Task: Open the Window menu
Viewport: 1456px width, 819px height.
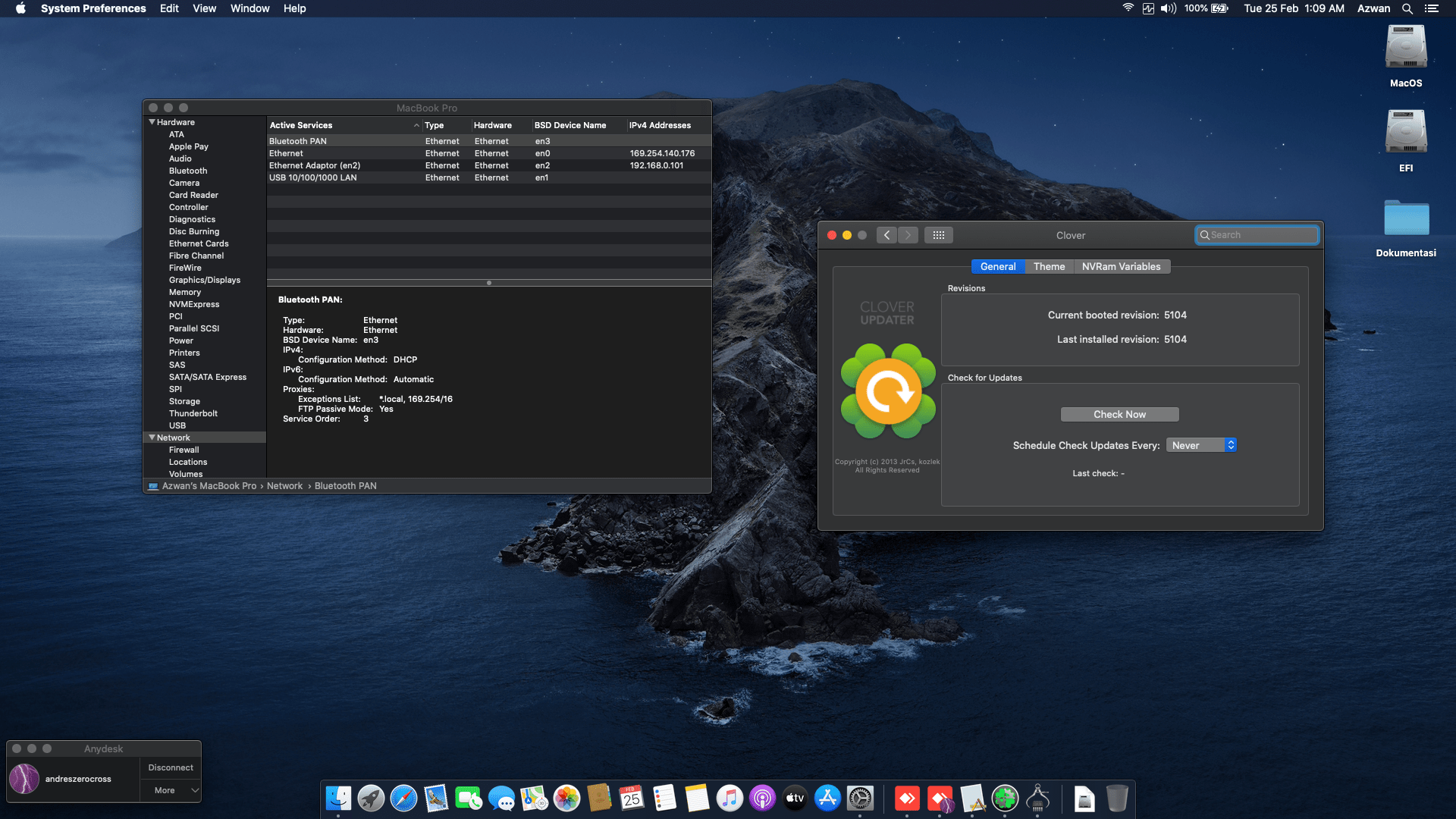Action: tap(249, 8)
